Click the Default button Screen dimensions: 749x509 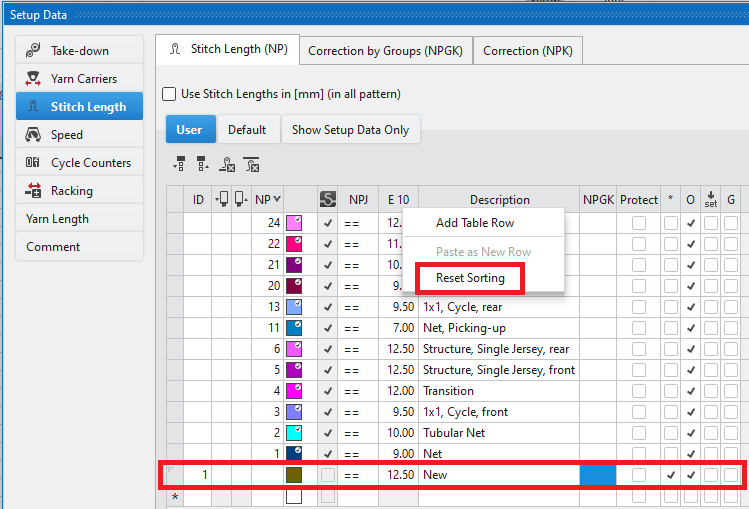tap(247, 130)
